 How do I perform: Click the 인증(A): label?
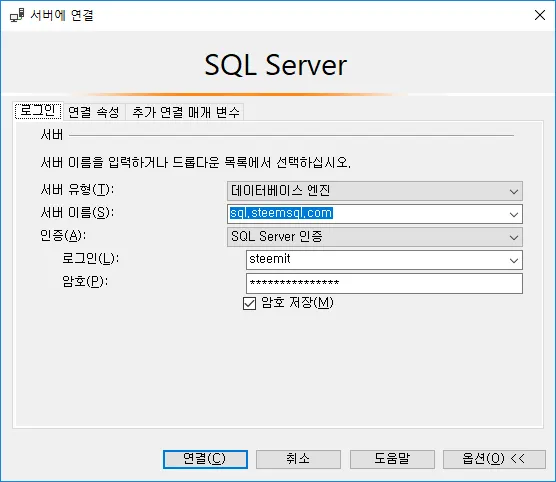[63, 236]
